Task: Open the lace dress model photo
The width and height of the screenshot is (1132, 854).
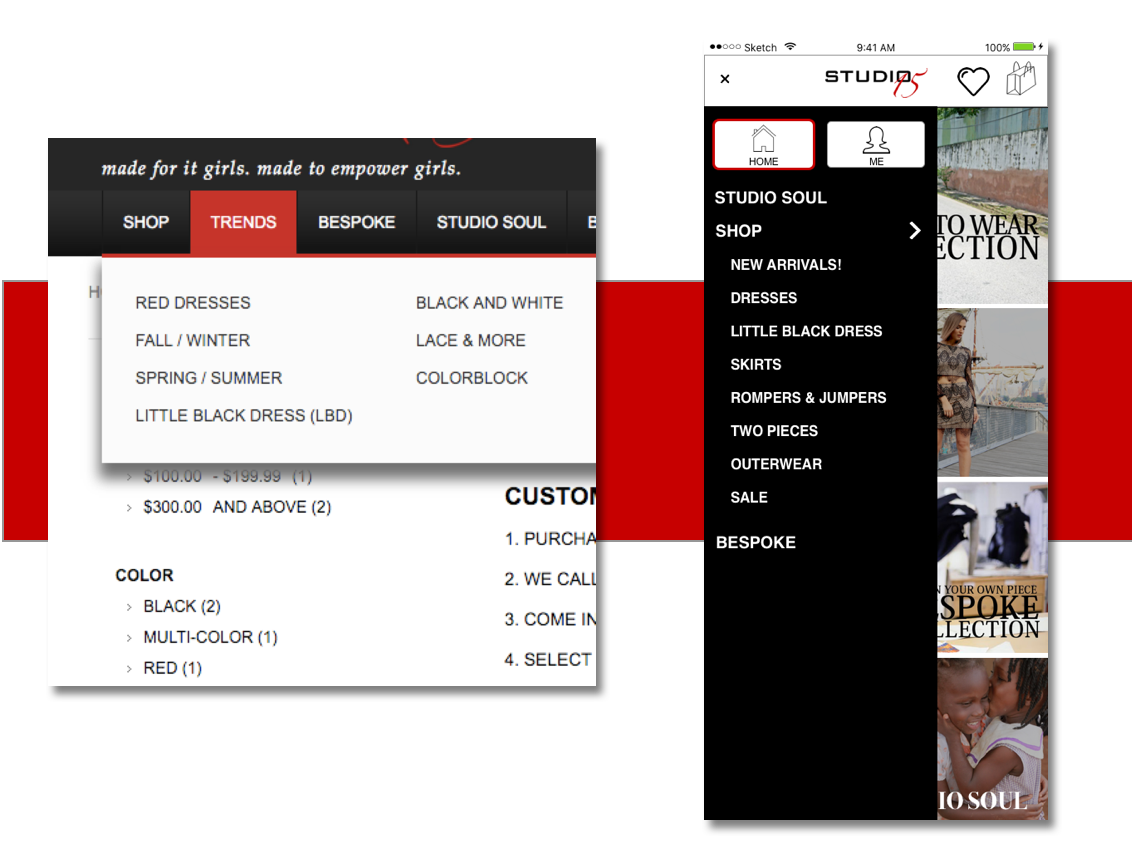Action: (993, 393)
